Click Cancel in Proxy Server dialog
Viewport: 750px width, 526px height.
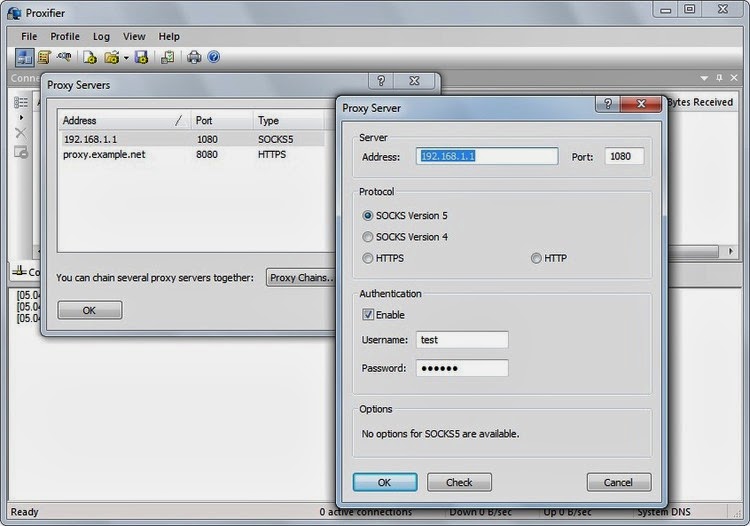[x=619, y=482]
